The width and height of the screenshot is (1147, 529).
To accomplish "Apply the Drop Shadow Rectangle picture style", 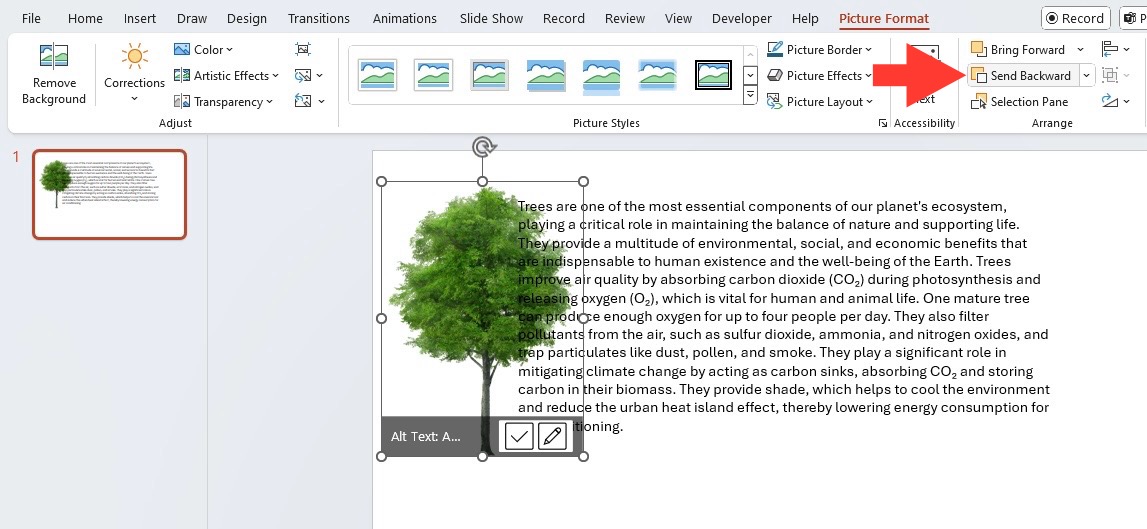I will [546, 75].
